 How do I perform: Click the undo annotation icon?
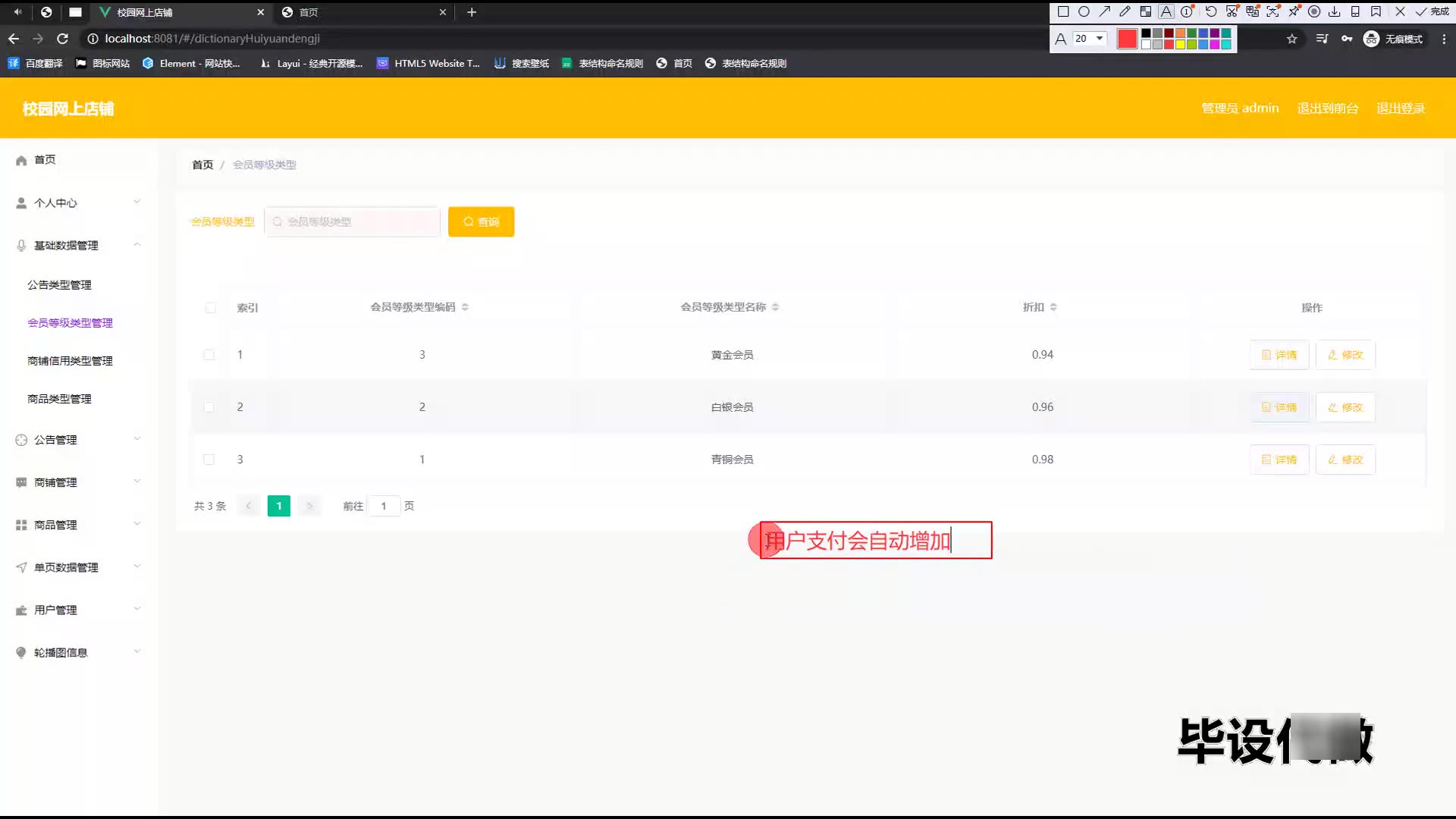tap(1211, 11)
